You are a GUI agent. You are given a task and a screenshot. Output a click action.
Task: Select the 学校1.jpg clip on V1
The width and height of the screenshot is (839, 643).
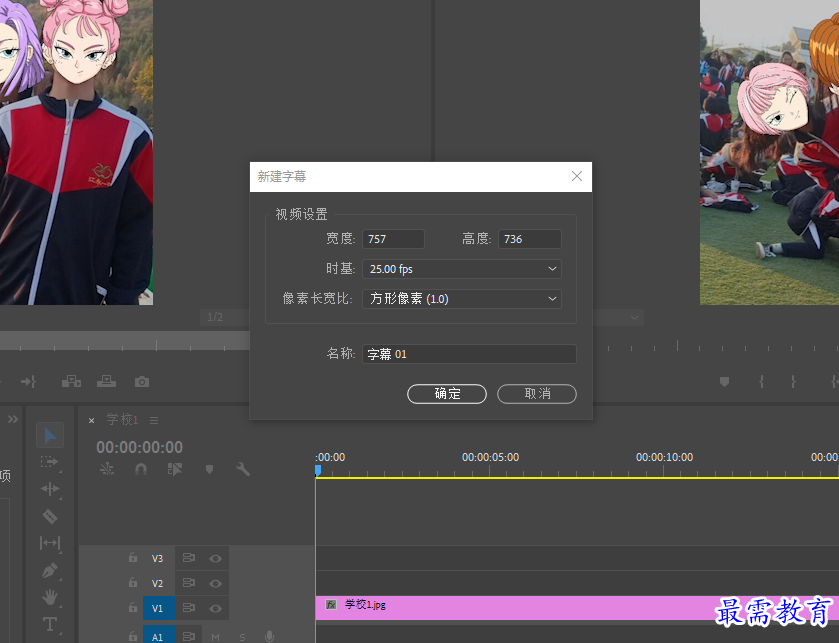click(x=577, y=608)
